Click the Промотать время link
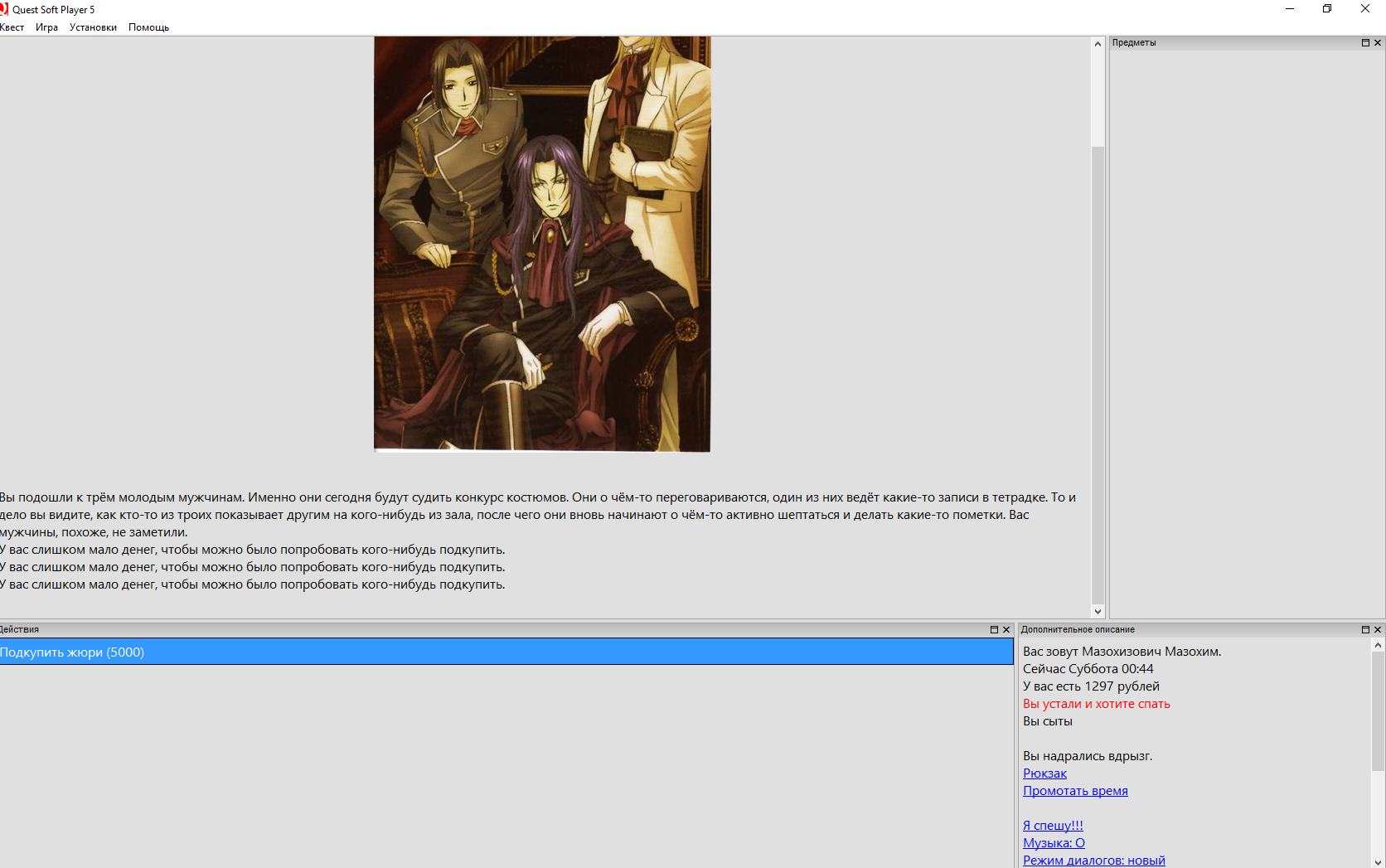Screen dimensions: 1386x868 (x=1075, y=791)
